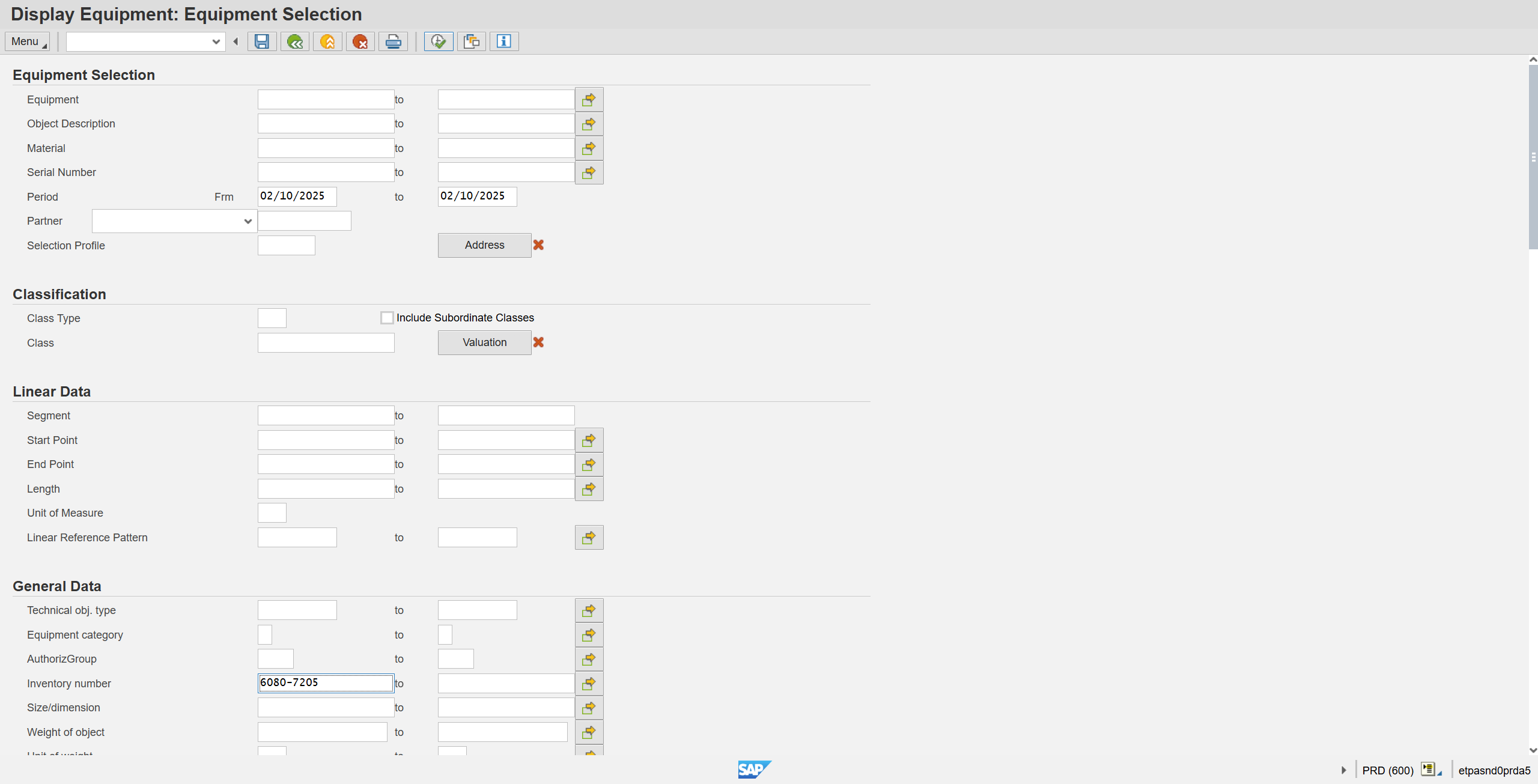Open the transaction command field dropdown
The height and width of the screenshot is (784, 1538).
216,41
